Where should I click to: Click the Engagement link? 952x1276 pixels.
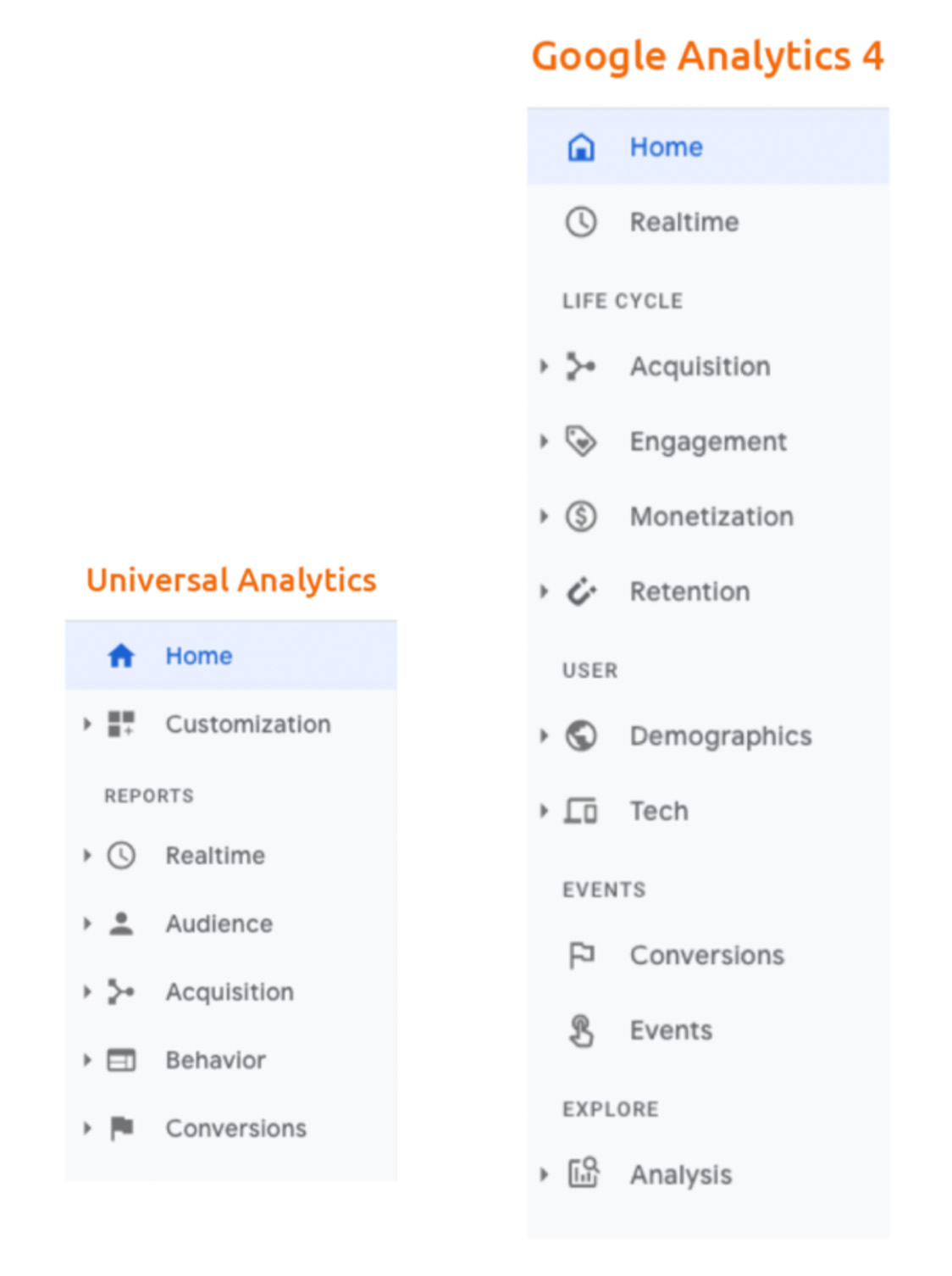pyautogui.click(x=708, y=441)
